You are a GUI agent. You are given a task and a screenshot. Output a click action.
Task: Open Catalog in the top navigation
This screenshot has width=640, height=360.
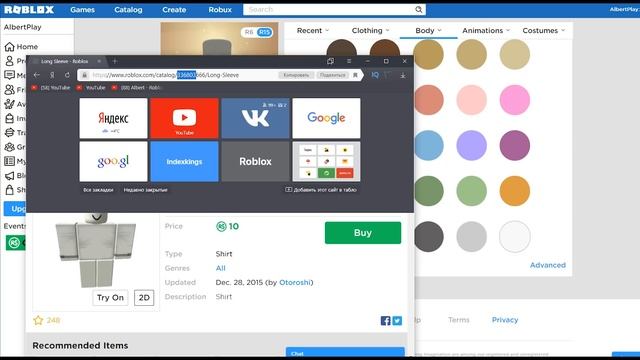[x=128, y=9]
